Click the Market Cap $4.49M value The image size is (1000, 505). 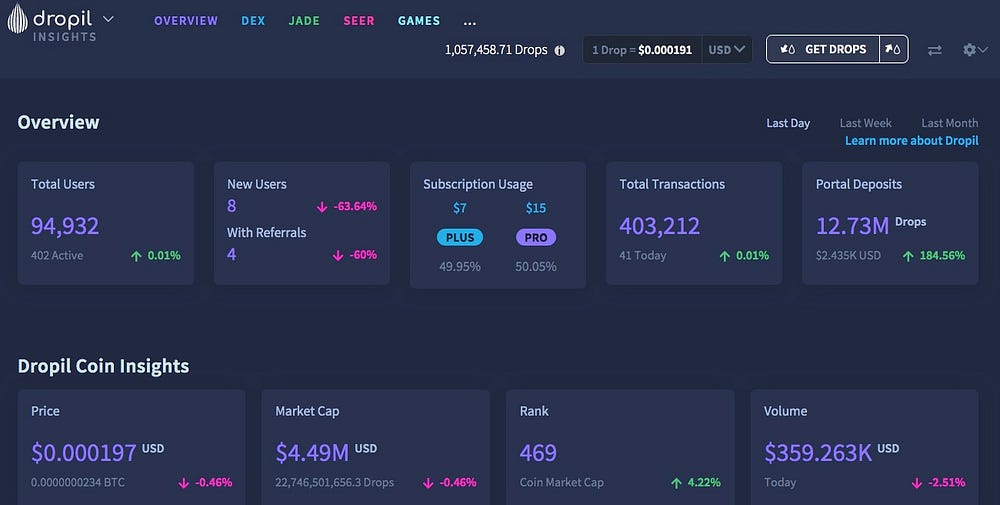pos(312,453)
